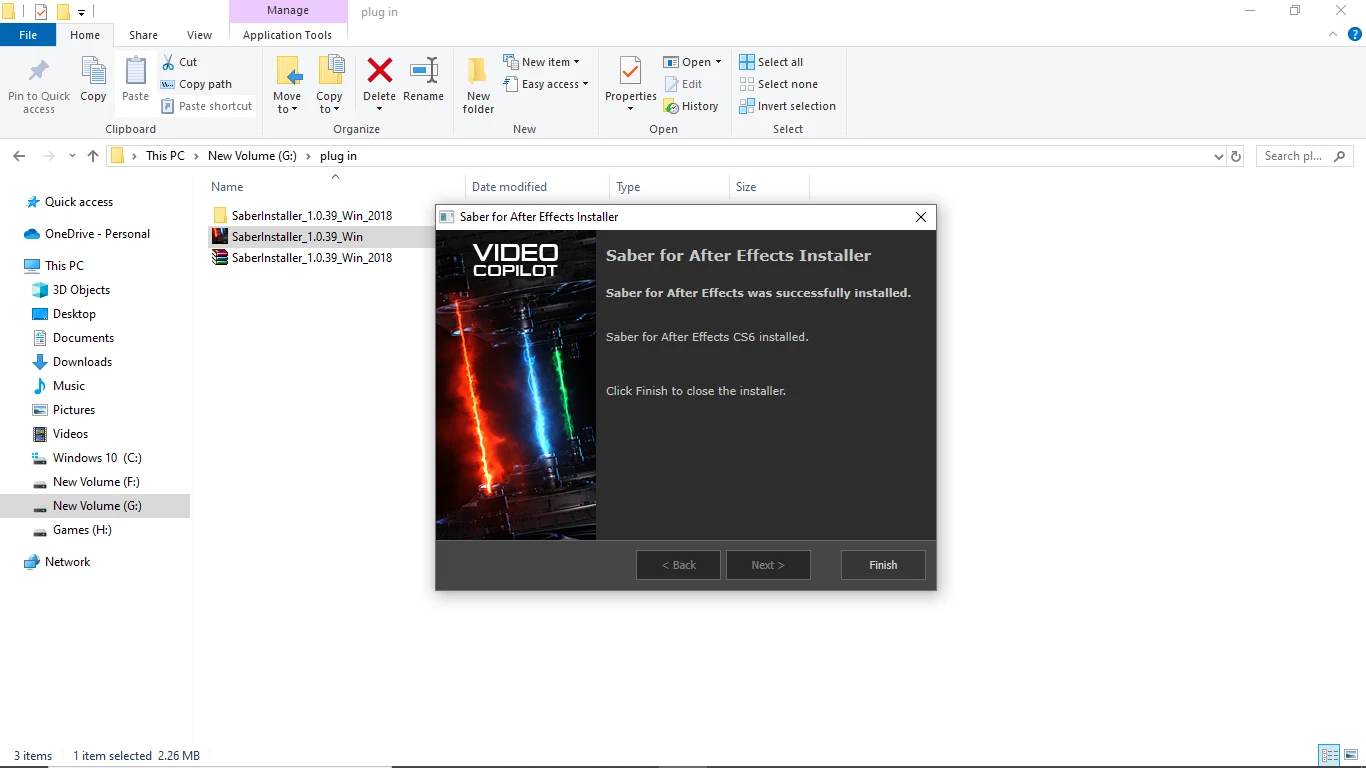The width and height of the screenshot is (1366, 768).
Task: Switch to the Share ribbon tab
Action: tap(143, 35)
